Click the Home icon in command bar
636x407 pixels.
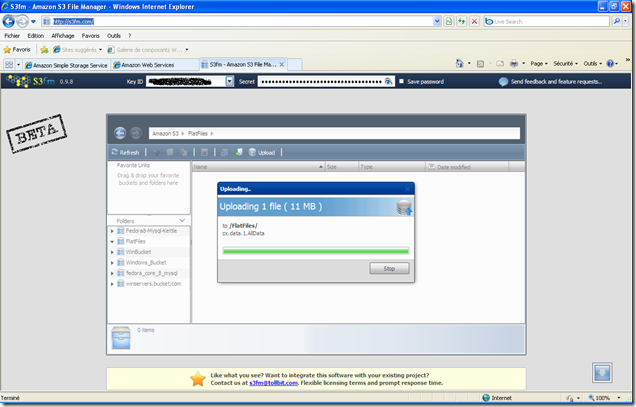[460, 63]
